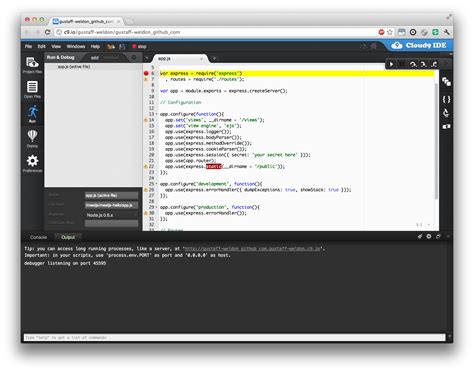Click the debugger Step Over icon
The height and width of the screenshot is (372, 474).
tap(413, 64)
